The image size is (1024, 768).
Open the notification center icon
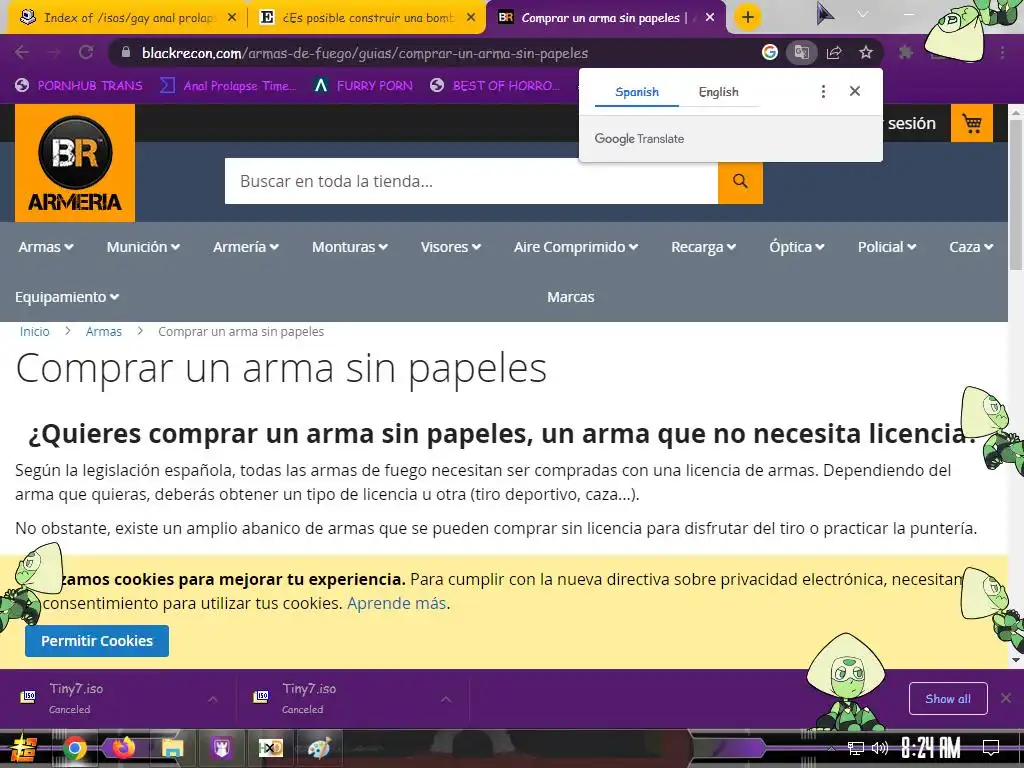click(x=991, y=747)
